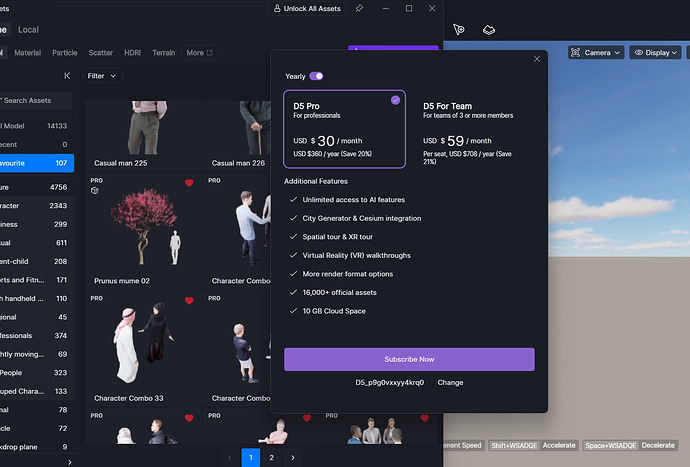This screenshot has height=467, width=690.
Task: Select the Recent category
Action: coord(37,144)
